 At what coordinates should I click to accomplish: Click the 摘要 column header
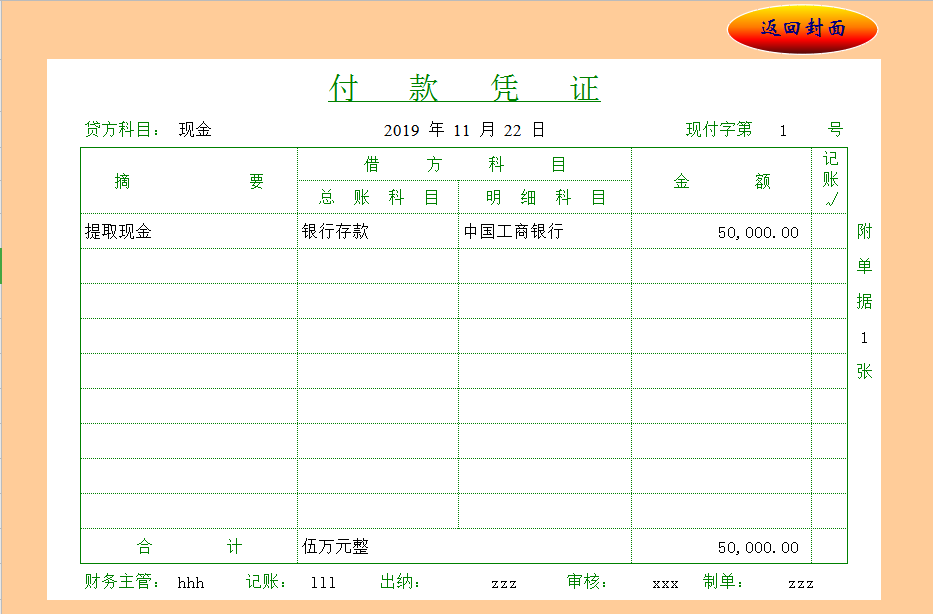[x=189, y=181]
